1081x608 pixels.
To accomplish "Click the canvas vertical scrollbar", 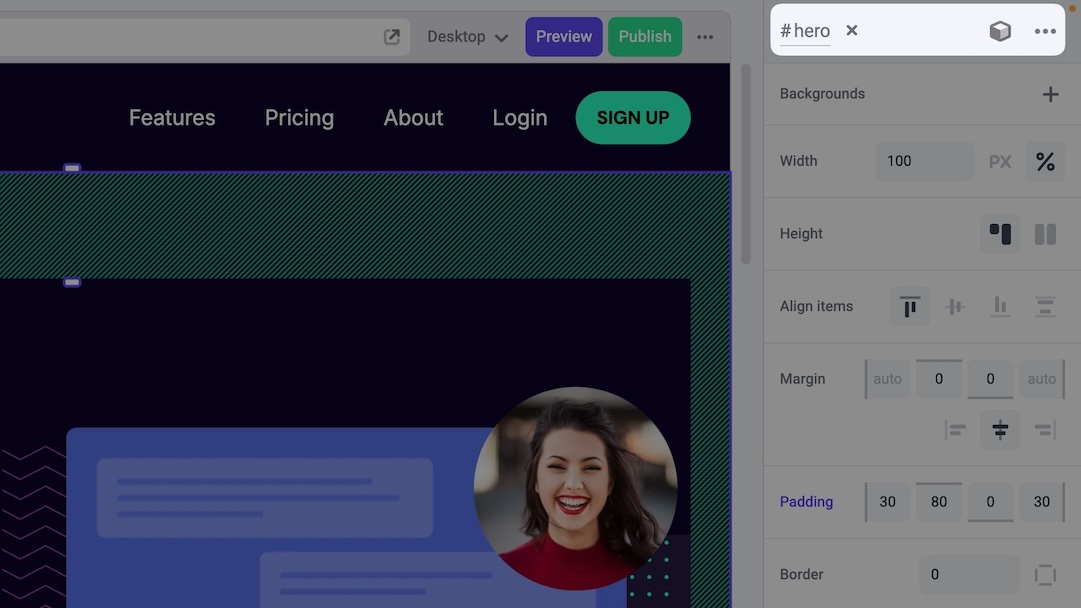I will click(745, 165).
